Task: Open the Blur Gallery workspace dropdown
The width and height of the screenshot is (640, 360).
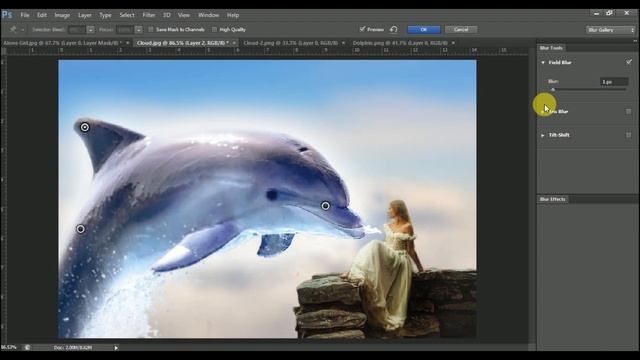Action: 611,30
